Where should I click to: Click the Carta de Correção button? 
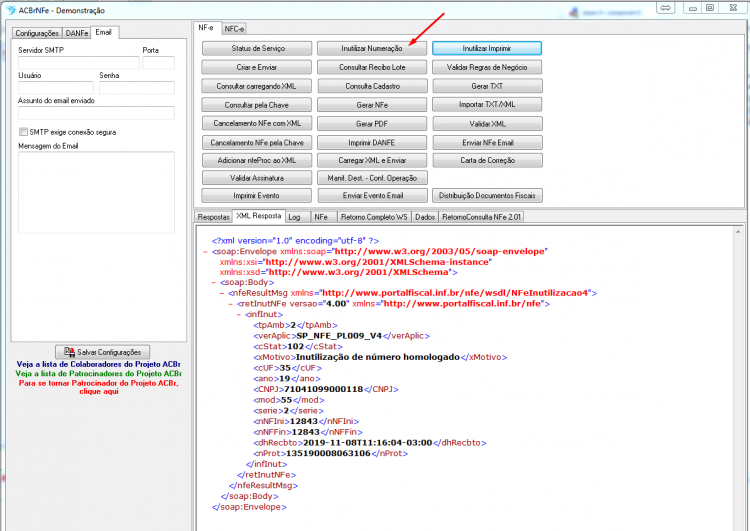pyautogui.click(x=487, y=160)
